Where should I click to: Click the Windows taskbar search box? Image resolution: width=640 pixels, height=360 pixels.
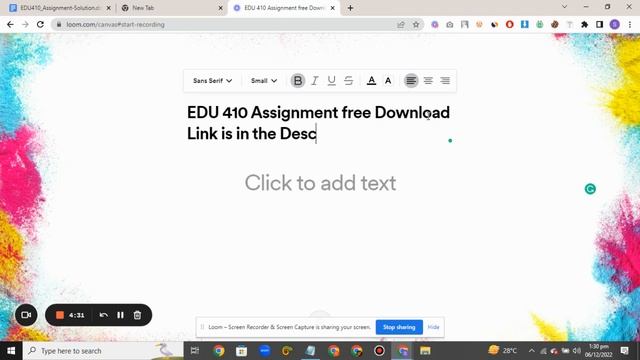(x=103, y=351)
